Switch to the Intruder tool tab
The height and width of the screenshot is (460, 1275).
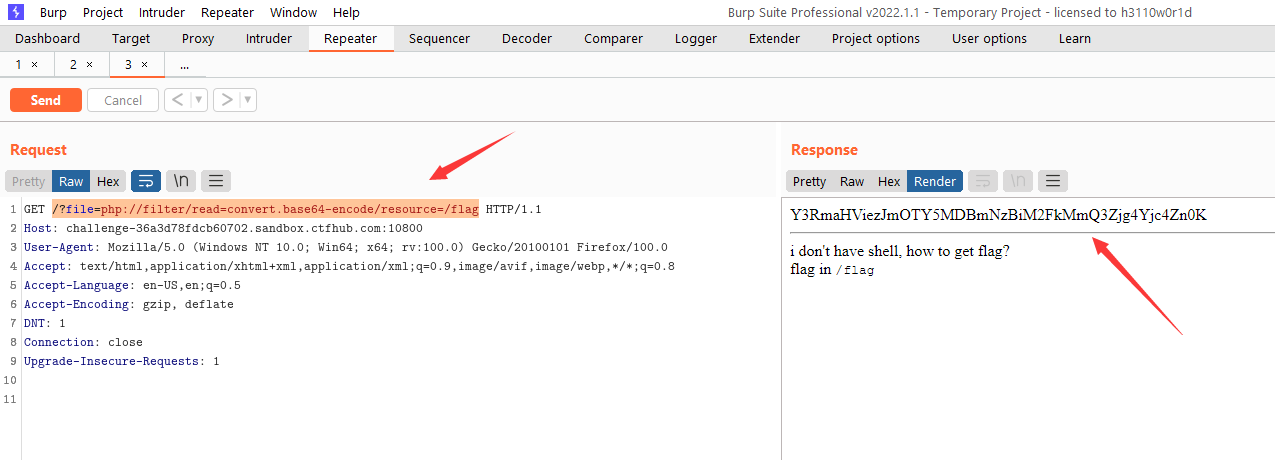tap(269, 39)
